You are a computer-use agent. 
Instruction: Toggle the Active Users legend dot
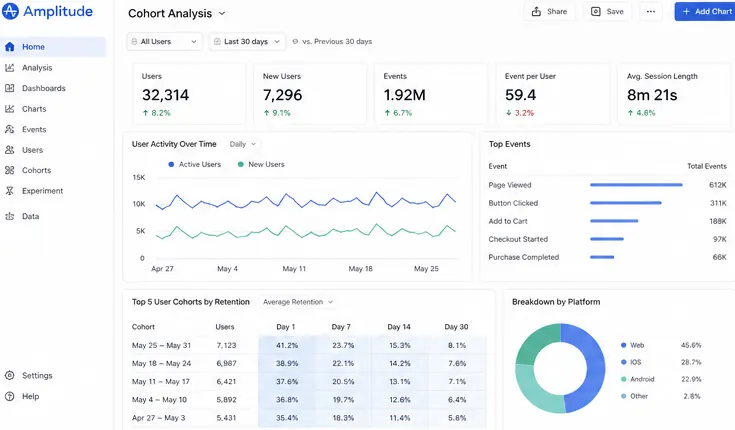(x=171, y=165)
